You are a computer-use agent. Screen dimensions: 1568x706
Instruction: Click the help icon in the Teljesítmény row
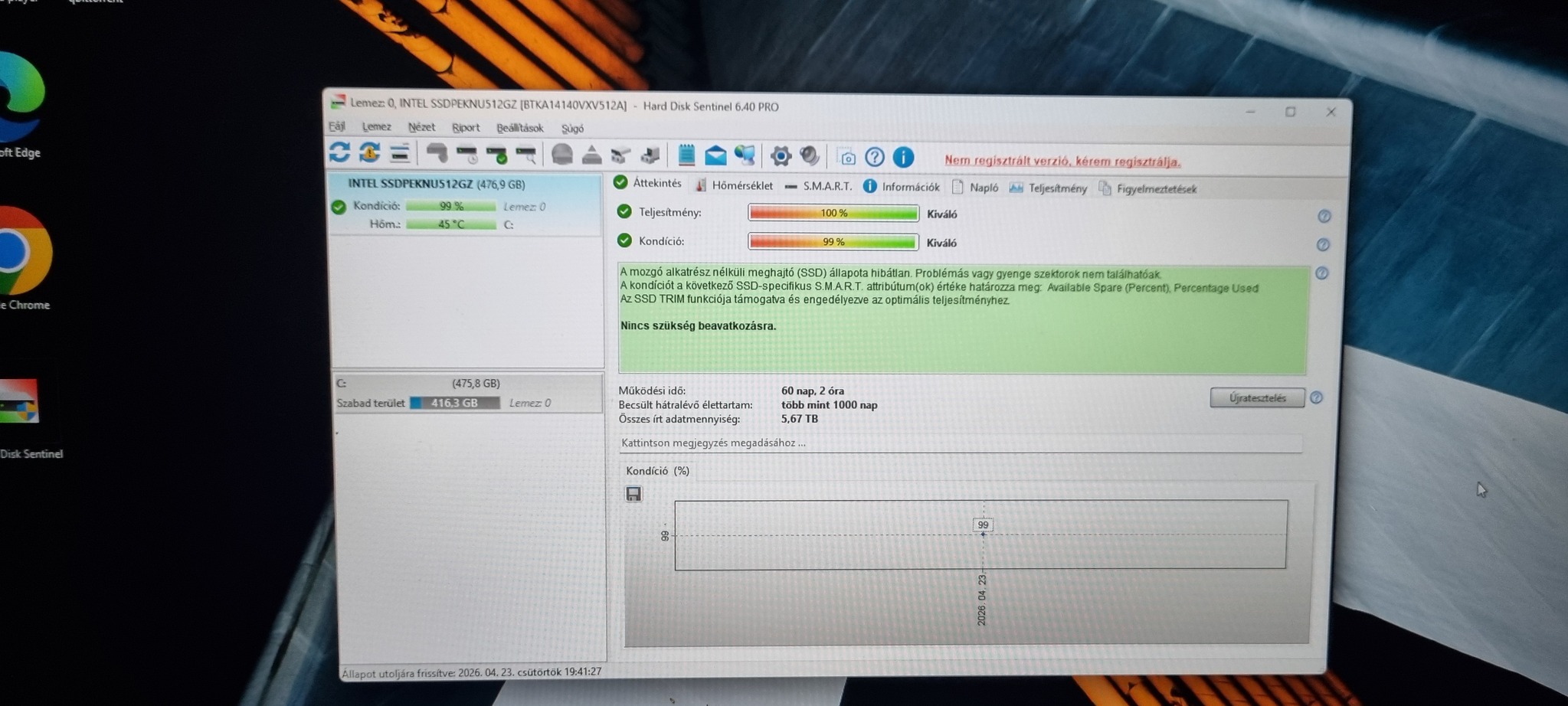(x=1324, y=217)
